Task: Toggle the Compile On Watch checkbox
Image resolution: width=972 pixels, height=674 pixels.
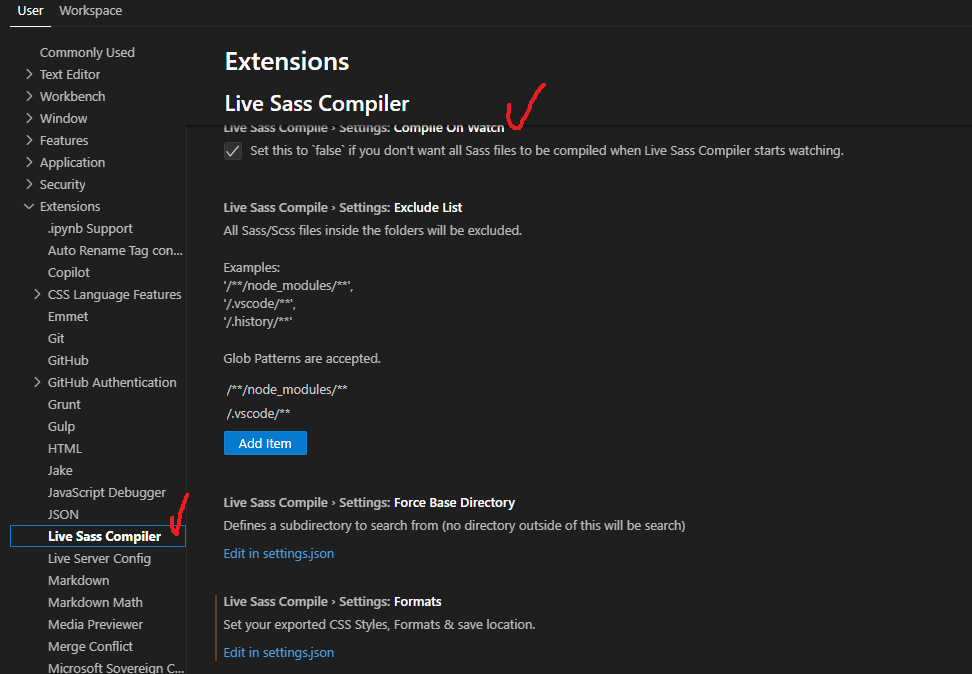Action: 233,151
